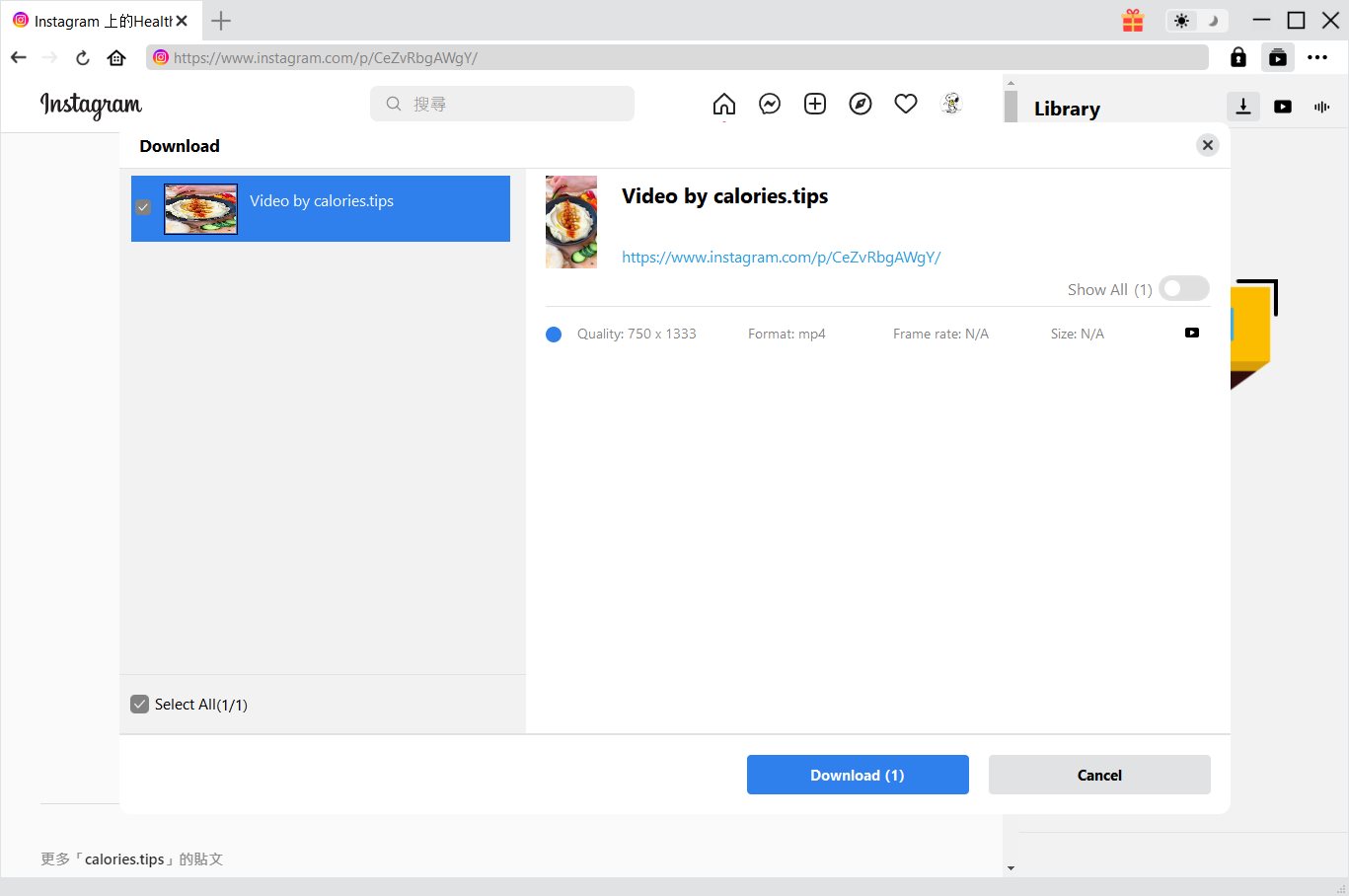Open Instagram home feed icon
Image resolution: width=1349 pixels, height=896 pixels.
coord(724,104)
